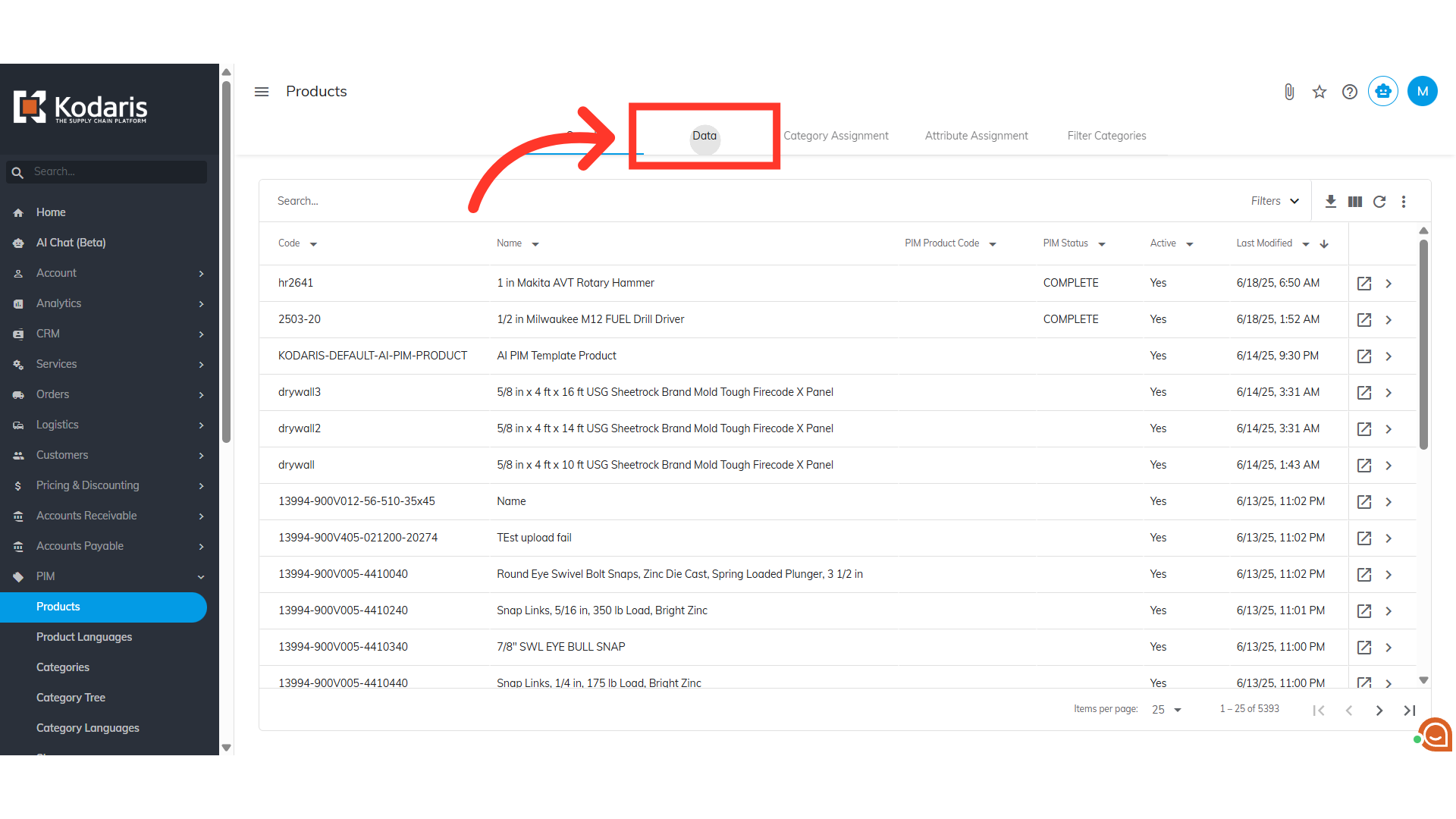Open the Filters dropdown
Viewport: 1456px width, 819px height.
(1275, 201)
